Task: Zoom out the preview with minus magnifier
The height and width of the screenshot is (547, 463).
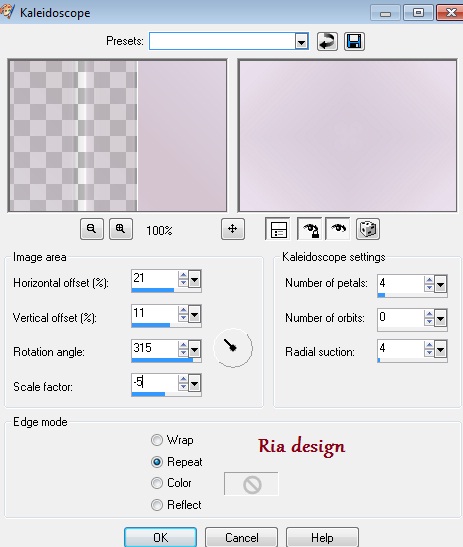Action: [92, 229]
